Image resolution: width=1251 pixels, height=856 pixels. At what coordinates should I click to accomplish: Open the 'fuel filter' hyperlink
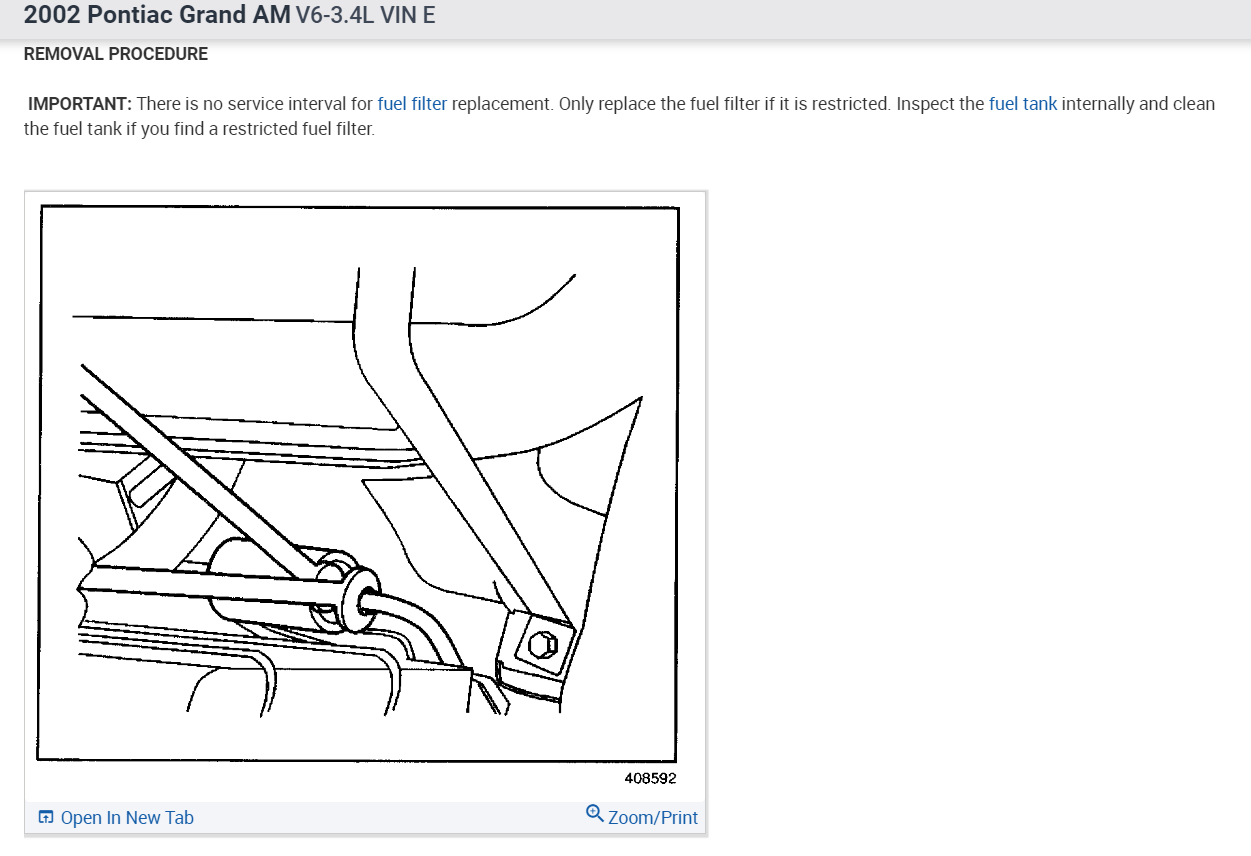(412, 103)
